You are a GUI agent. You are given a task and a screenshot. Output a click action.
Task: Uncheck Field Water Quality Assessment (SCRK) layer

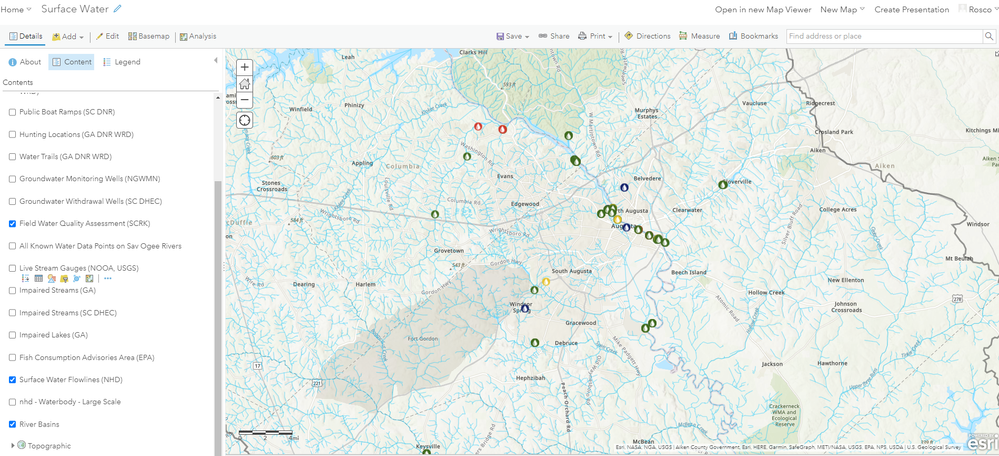tap(12, 224)
